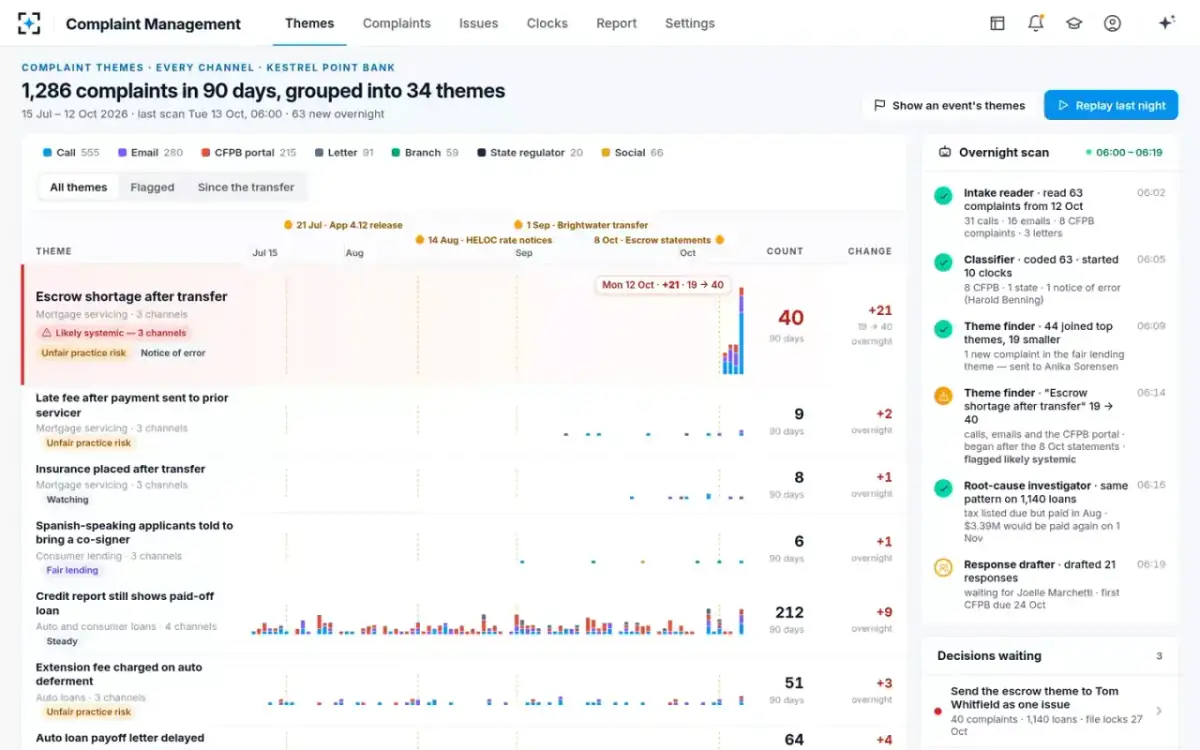Launch the AI sparkle assistant icon
Image resolution: width=1200 pixels, height=750 pixels.
1166,23
